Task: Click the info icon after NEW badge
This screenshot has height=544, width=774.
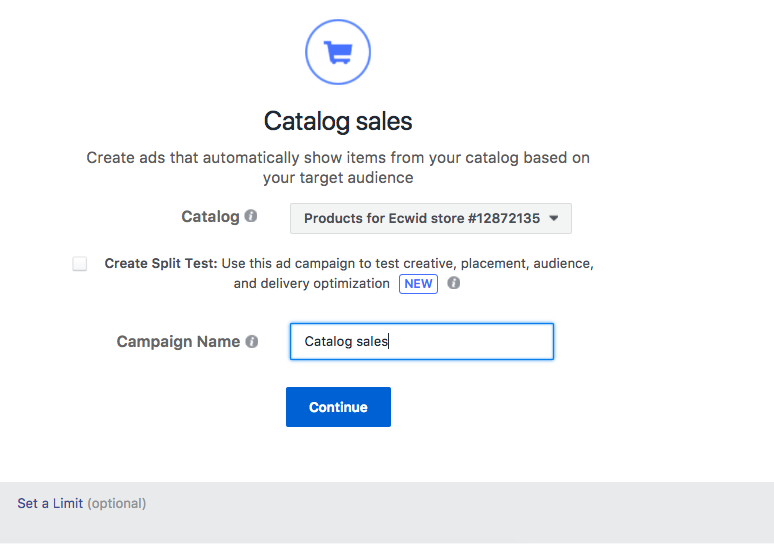Action: click(453, 283)
